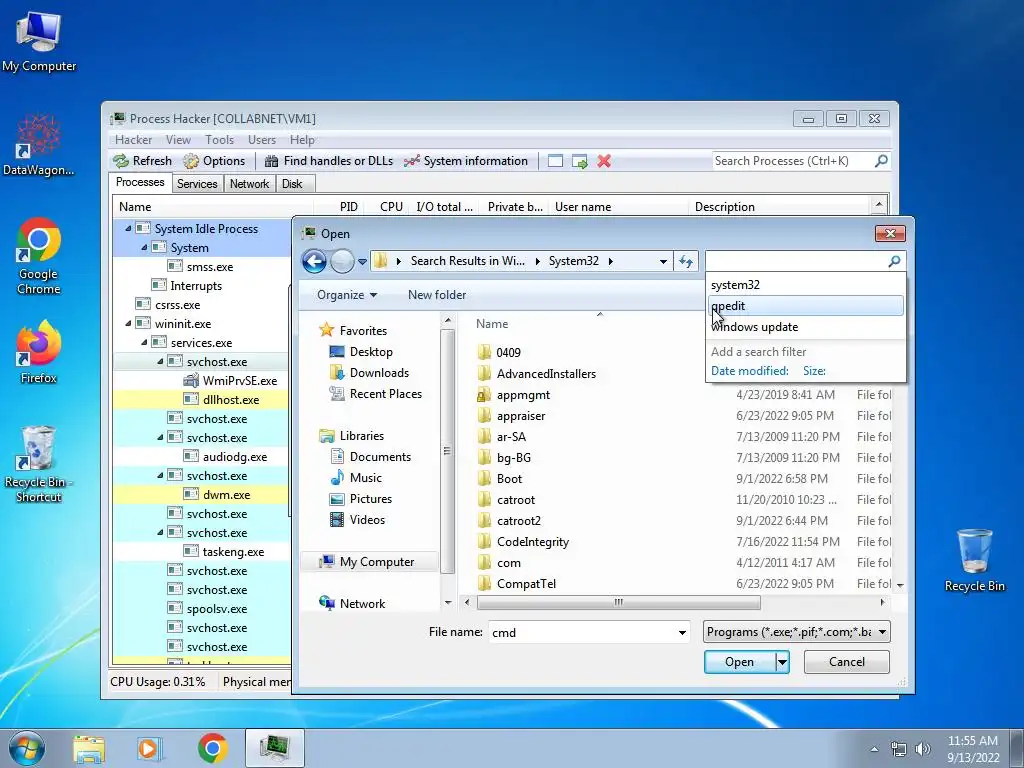
Task: Click the Forward button in Open dialog
Action: pos(342,261)
